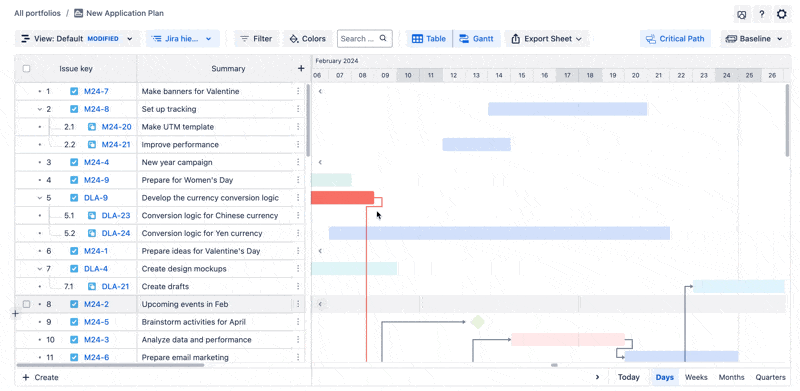Focus the Search input field
The width and height of the screenshot is (800, 391).
click(364, 39)
